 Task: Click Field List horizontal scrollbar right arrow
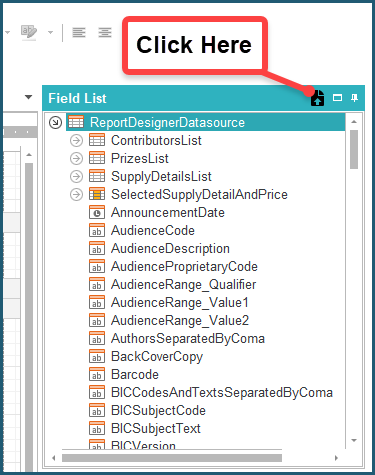pyautogui.click(x=336, y=458)
